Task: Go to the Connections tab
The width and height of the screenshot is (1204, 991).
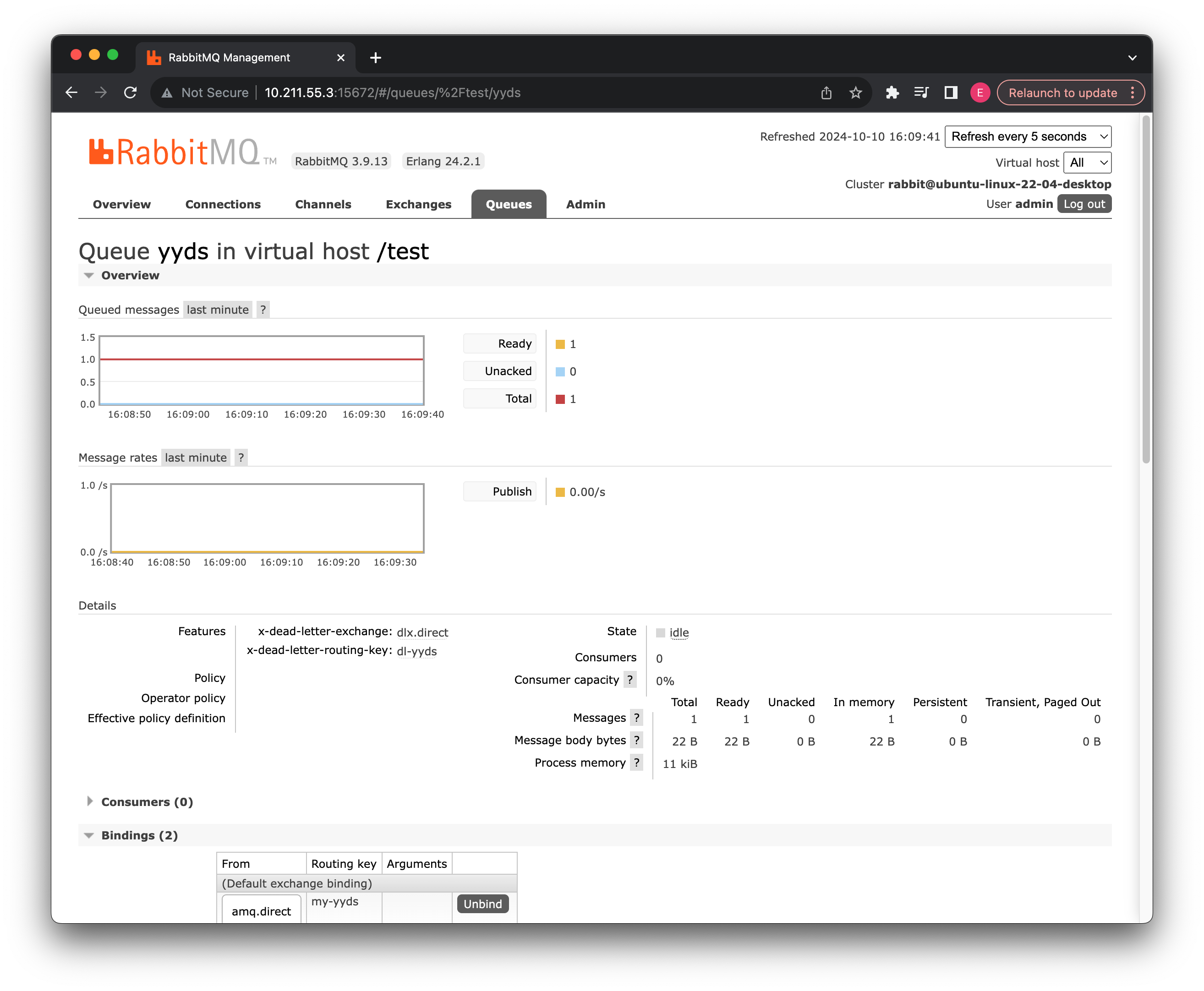Action: 223,204
